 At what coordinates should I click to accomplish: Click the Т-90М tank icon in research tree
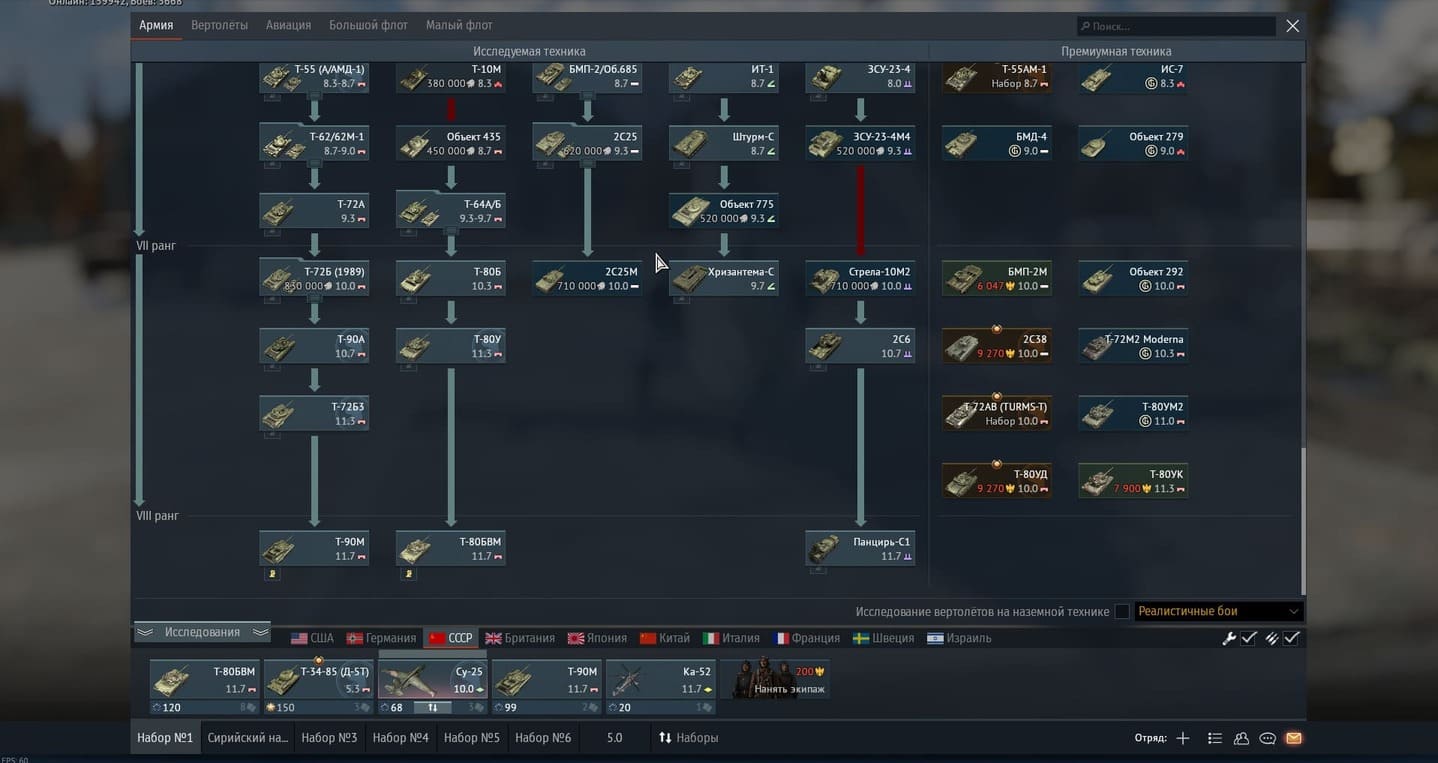pyautogui.click(x=278, y=550)
